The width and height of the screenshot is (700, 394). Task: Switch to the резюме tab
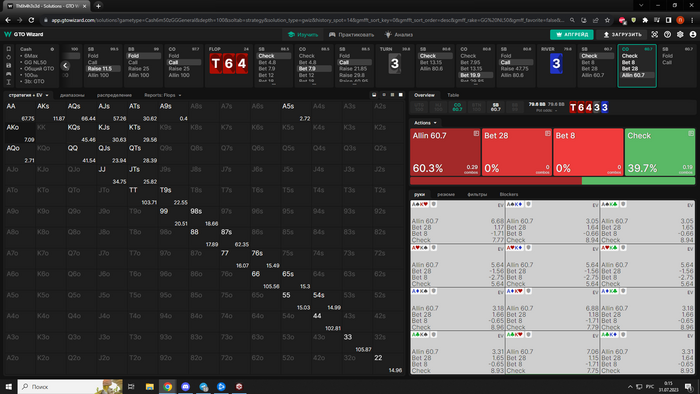click(x=446, y=195)
